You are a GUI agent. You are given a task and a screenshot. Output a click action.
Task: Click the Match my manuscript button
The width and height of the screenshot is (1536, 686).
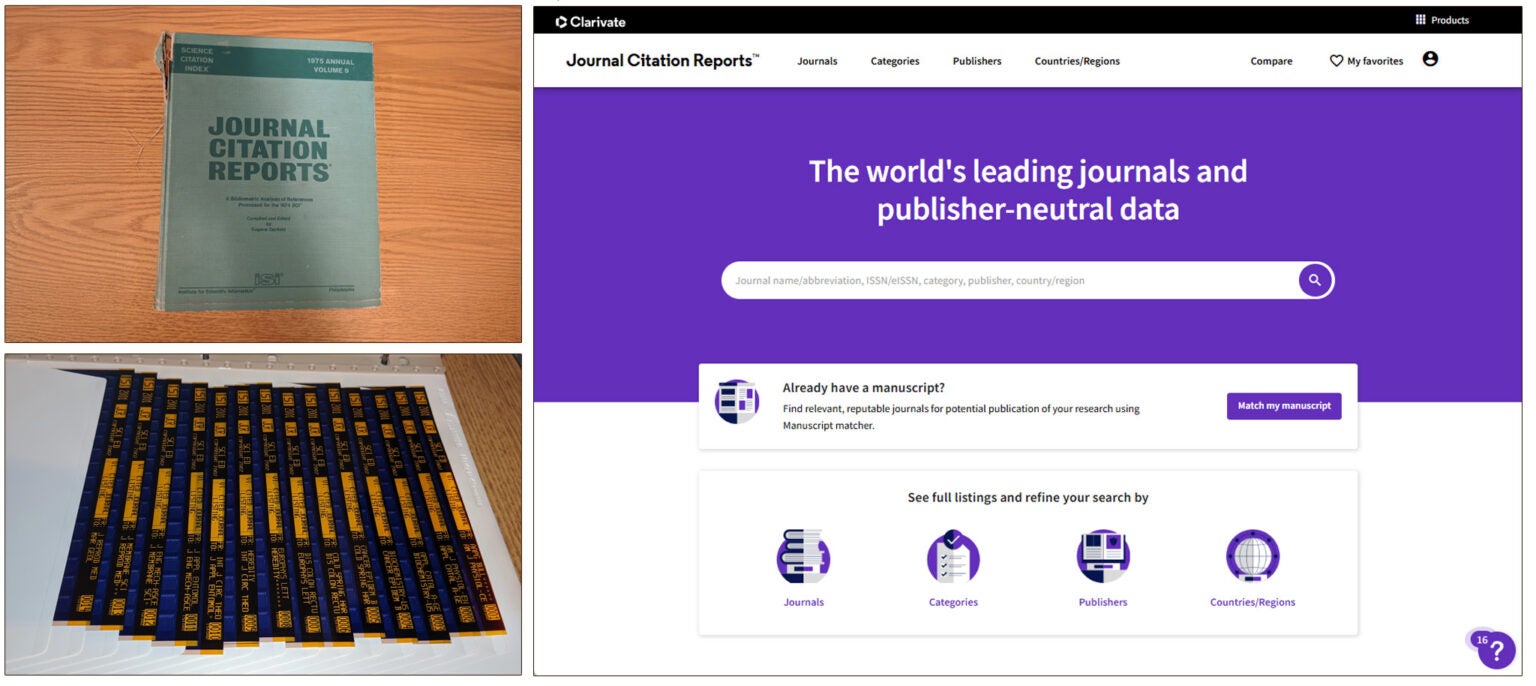click(1284, 406)
